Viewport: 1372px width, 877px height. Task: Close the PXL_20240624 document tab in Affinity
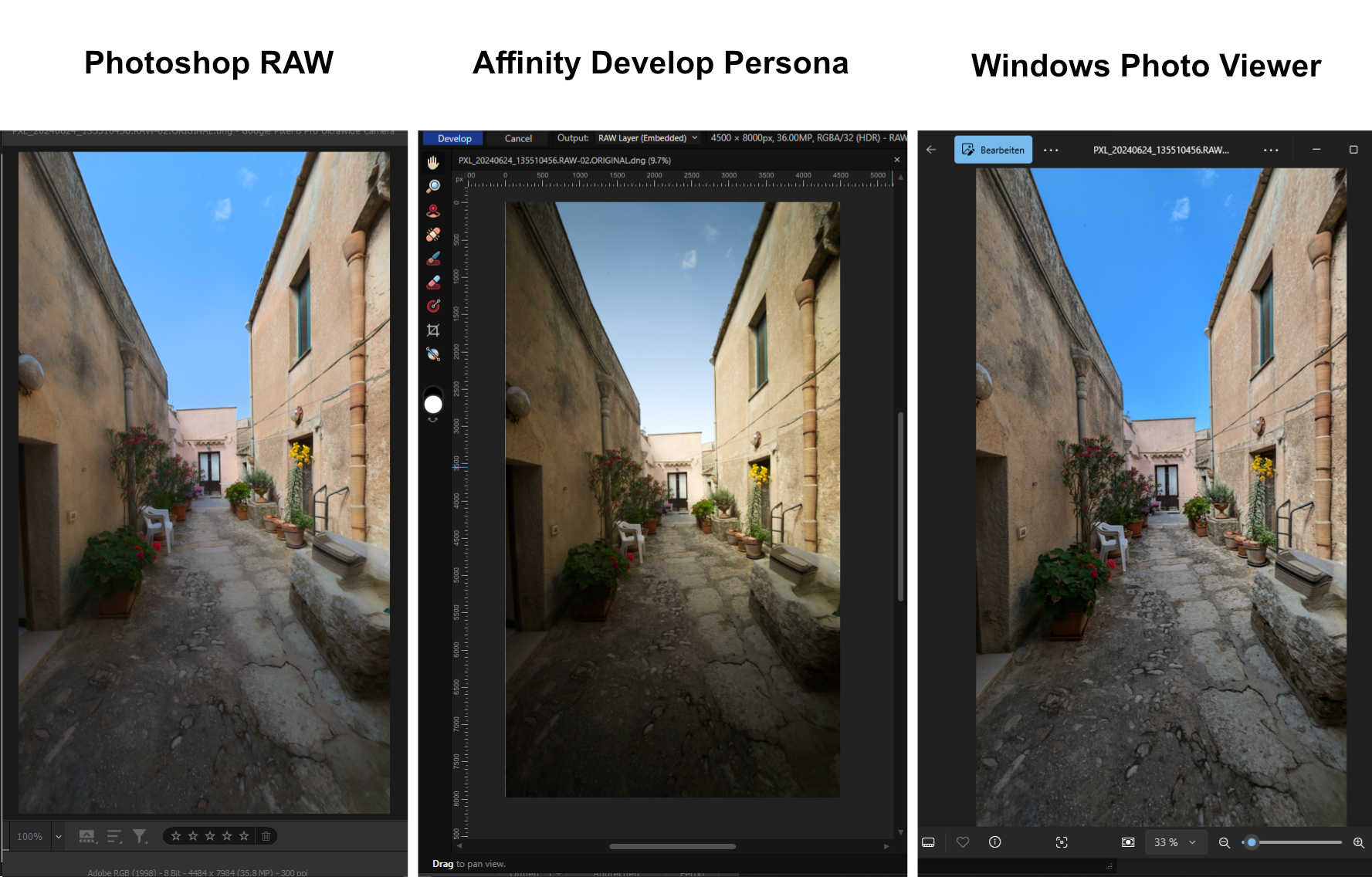point(896,160)
